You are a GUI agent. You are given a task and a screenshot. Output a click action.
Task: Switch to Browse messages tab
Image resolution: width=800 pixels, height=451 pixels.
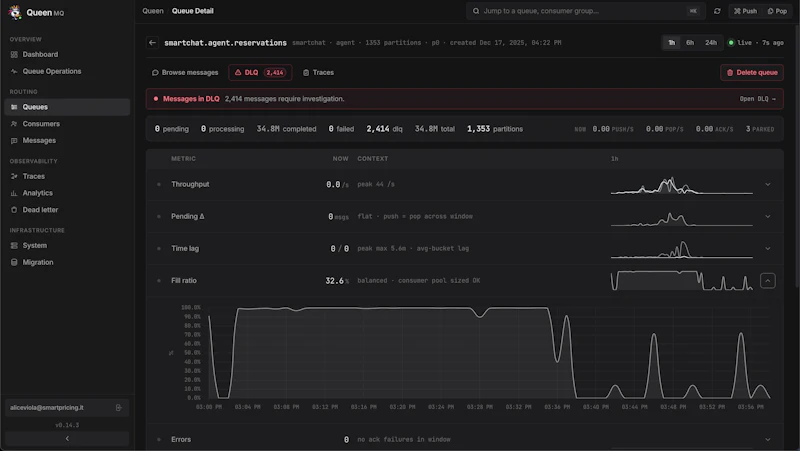185,72
